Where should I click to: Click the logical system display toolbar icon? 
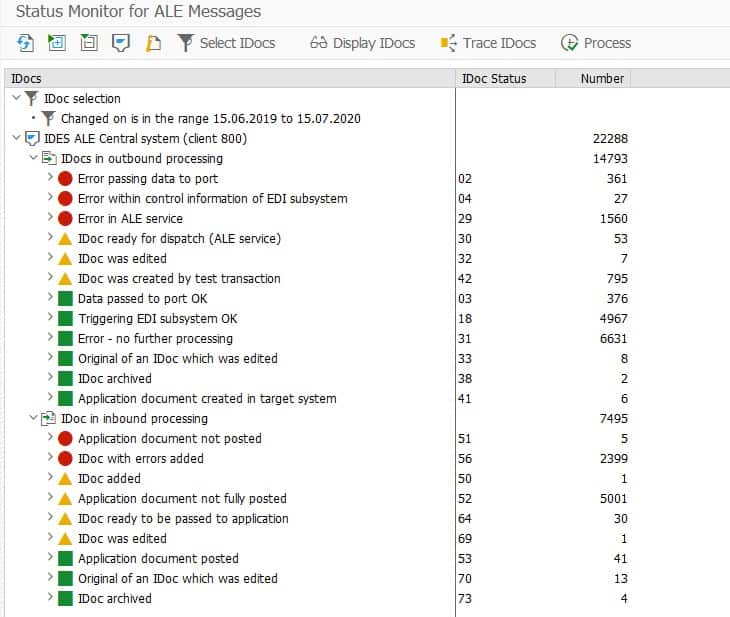click(x=121, y=43)
